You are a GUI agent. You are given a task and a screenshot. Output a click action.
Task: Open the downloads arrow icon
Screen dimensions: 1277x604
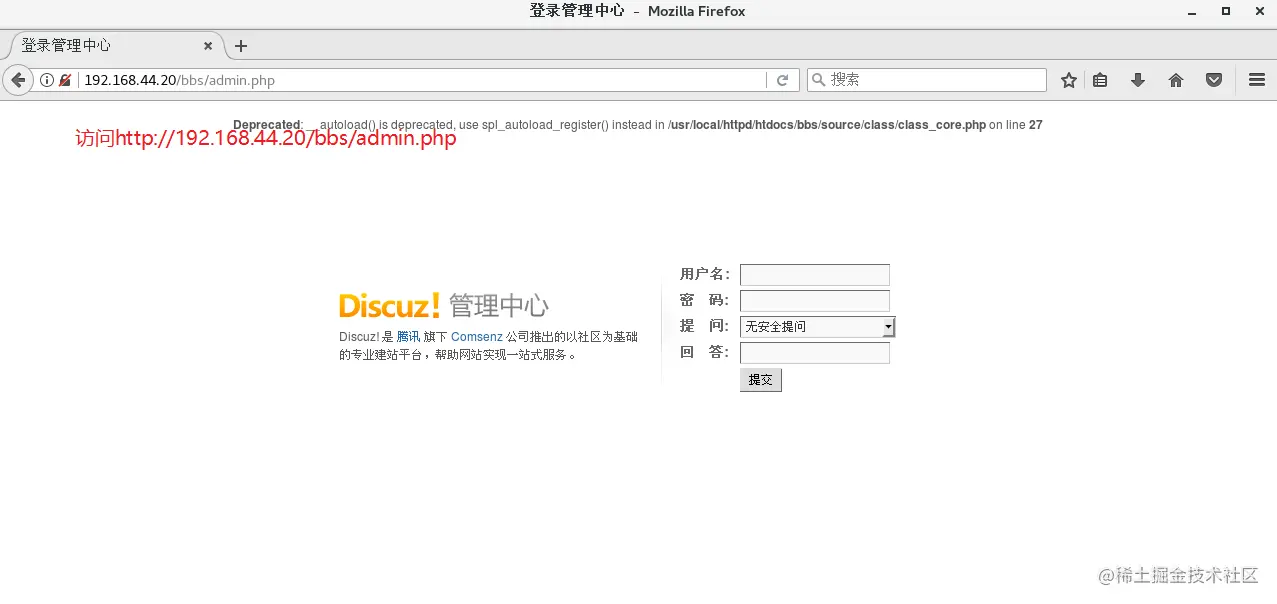point(1138,80)
